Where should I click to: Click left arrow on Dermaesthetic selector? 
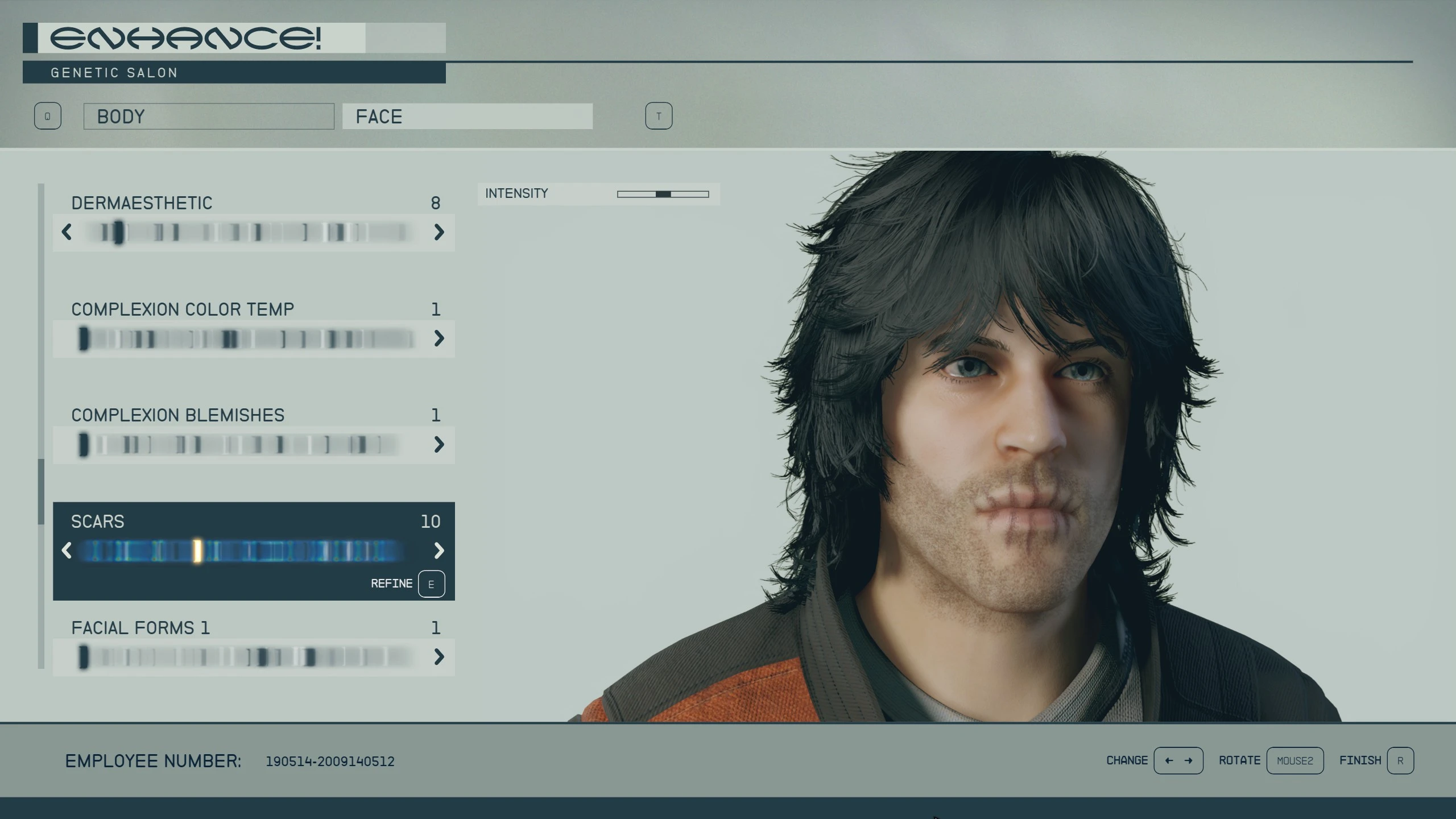click(x=67, y=232)
